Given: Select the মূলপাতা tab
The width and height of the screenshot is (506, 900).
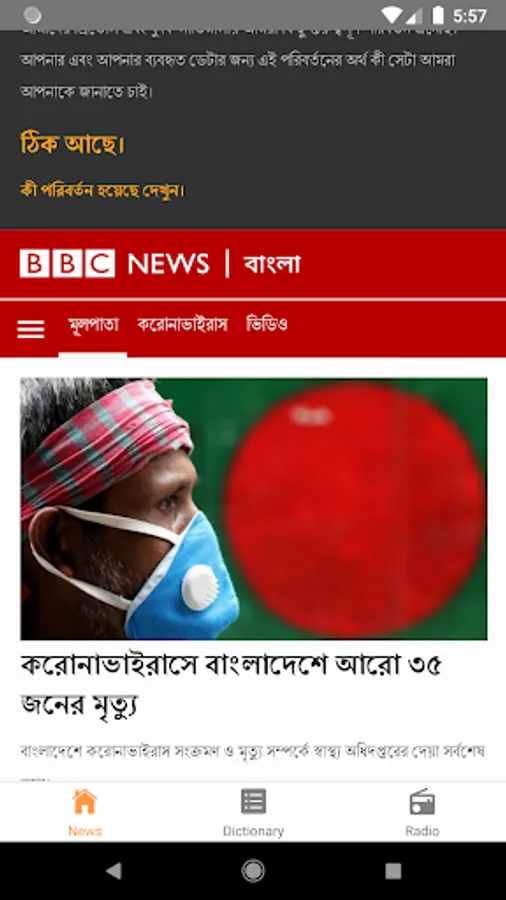Looking at the screenshot, I should tap(93, 325).
